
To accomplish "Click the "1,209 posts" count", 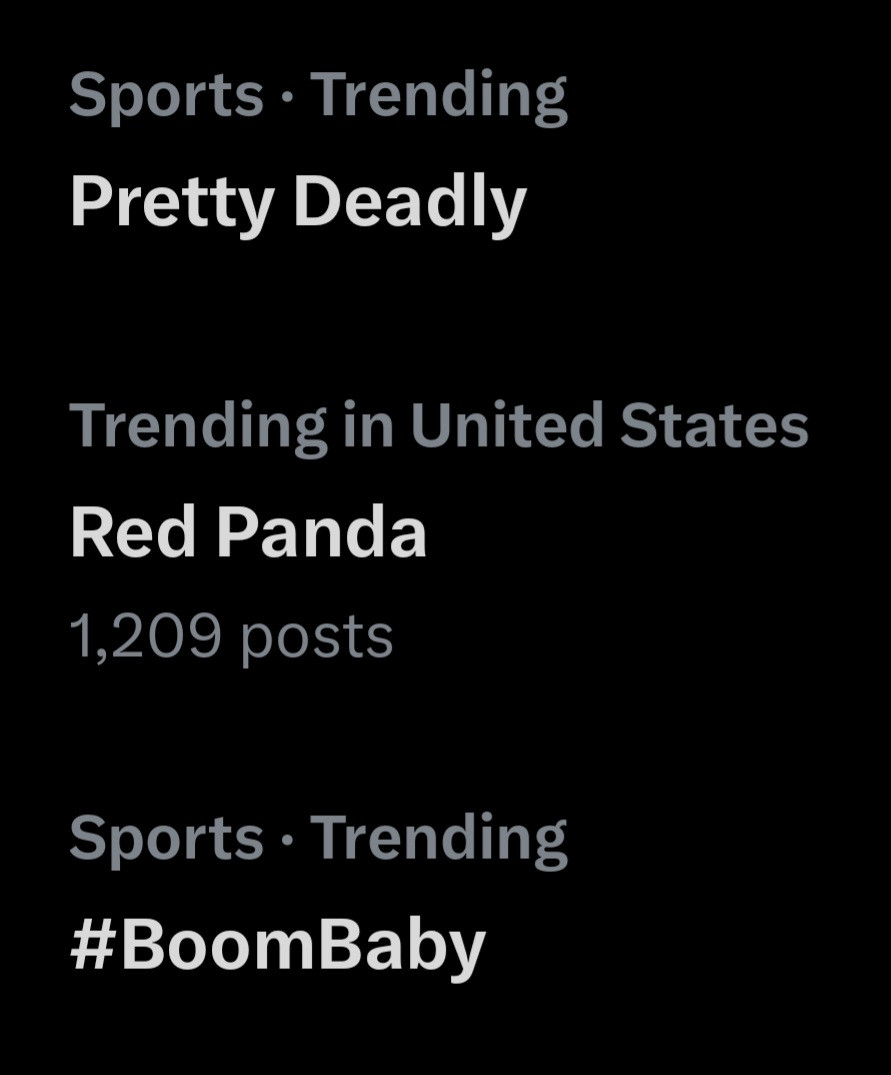I will coord(231,636).
